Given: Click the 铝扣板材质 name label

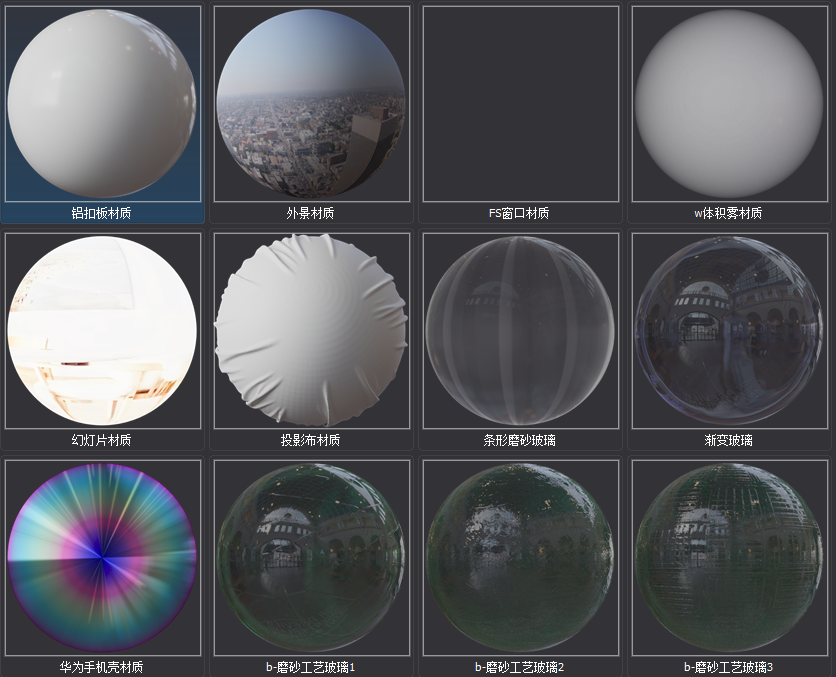Looking at the screenshot, I should 102,213.
